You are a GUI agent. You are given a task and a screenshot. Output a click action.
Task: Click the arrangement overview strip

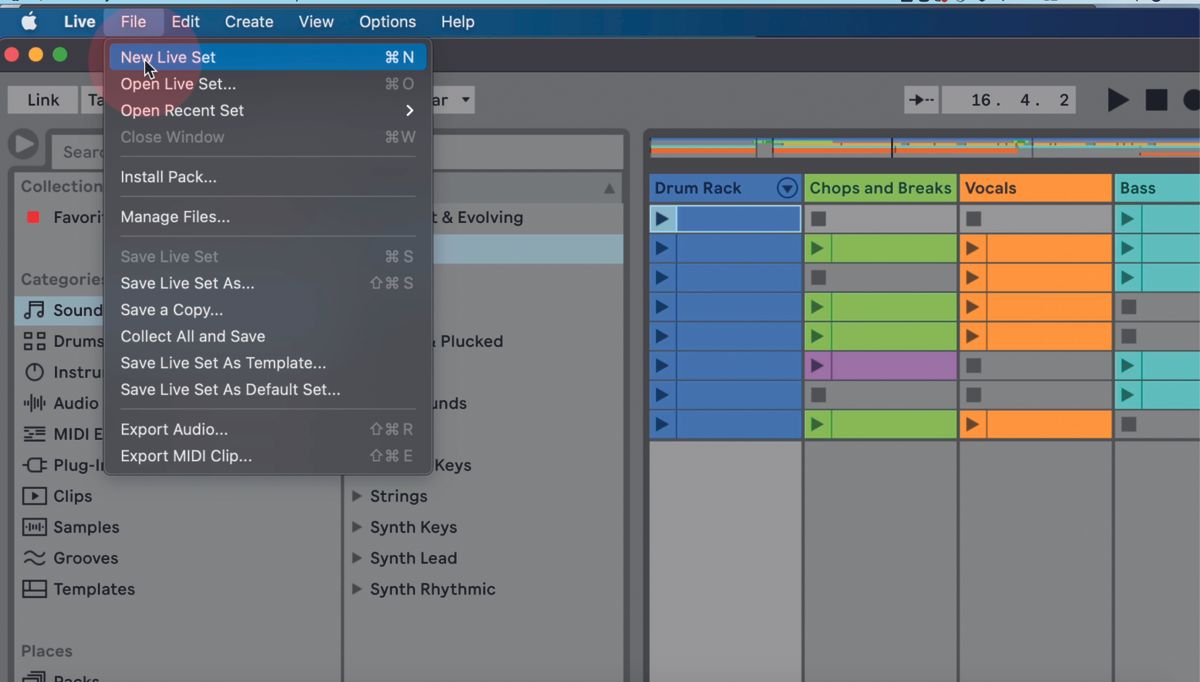pyautogui.click(x=924, y=147)
